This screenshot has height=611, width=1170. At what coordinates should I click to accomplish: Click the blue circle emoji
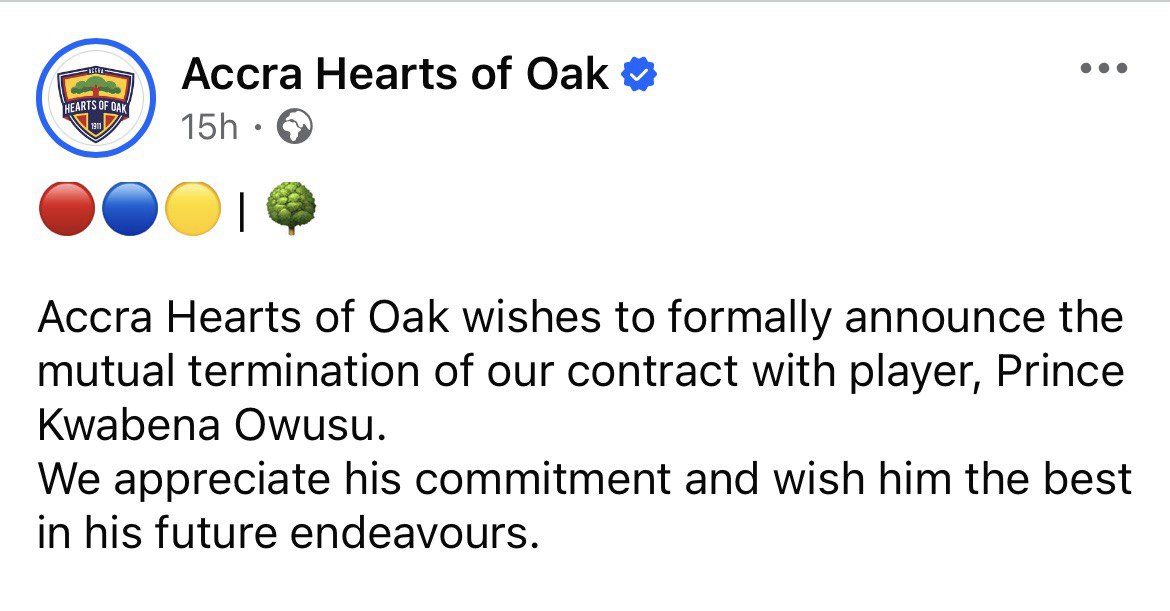tap(129, 212)
